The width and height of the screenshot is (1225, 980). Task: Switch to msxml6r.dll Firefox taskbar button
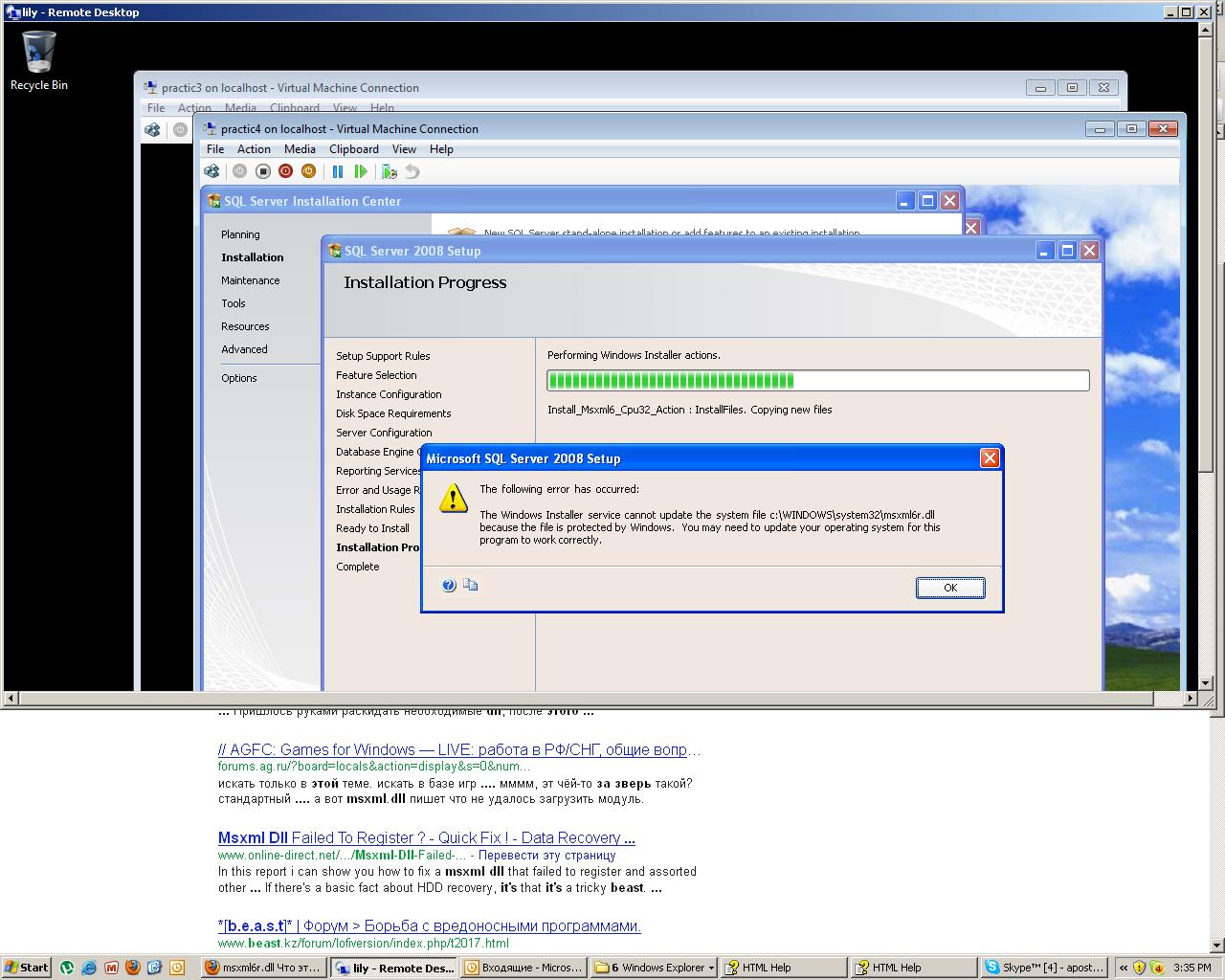(x=264, y=968)
